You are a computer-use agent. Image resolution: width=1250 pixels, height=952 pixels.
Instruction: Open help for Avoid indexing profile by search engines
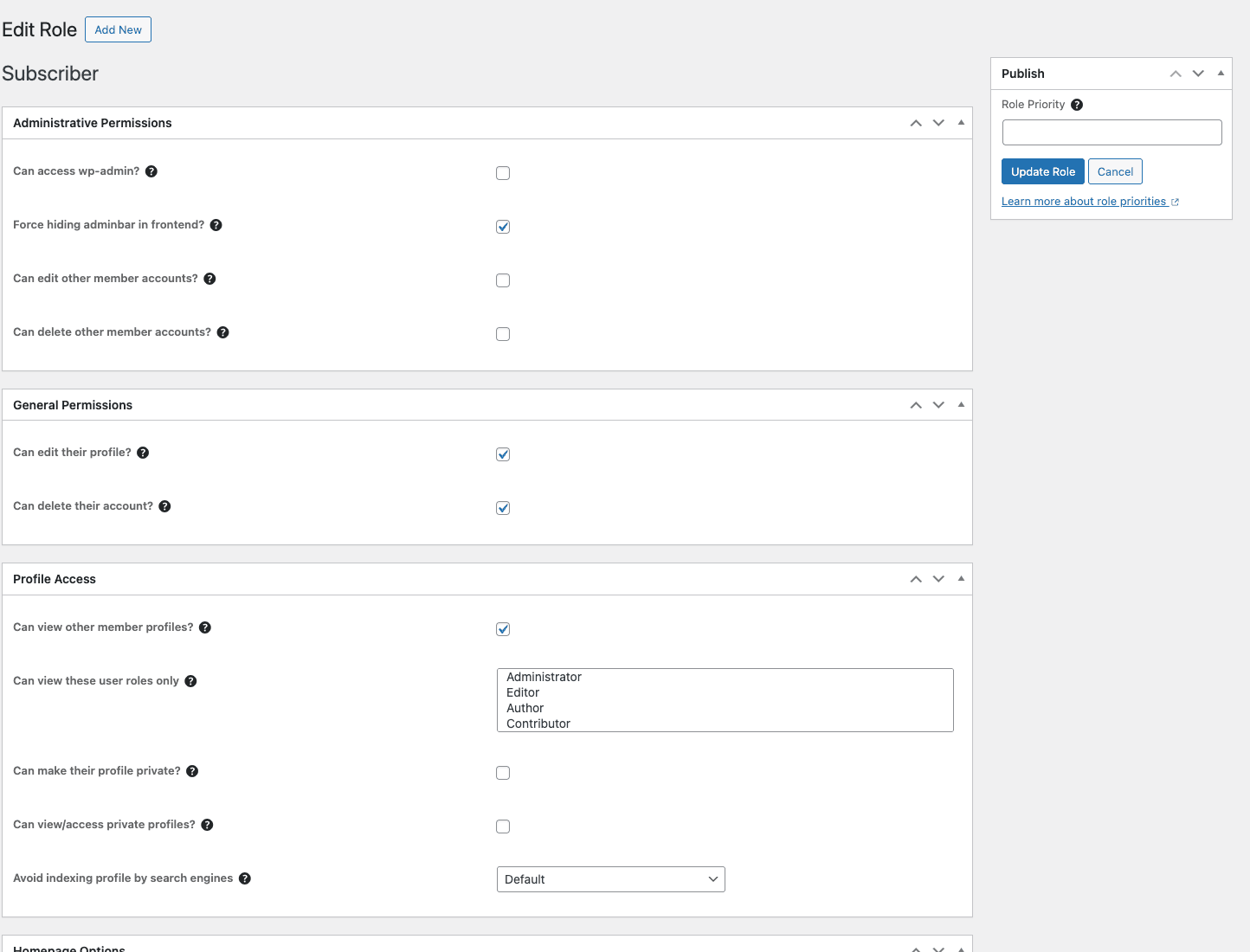245,878
